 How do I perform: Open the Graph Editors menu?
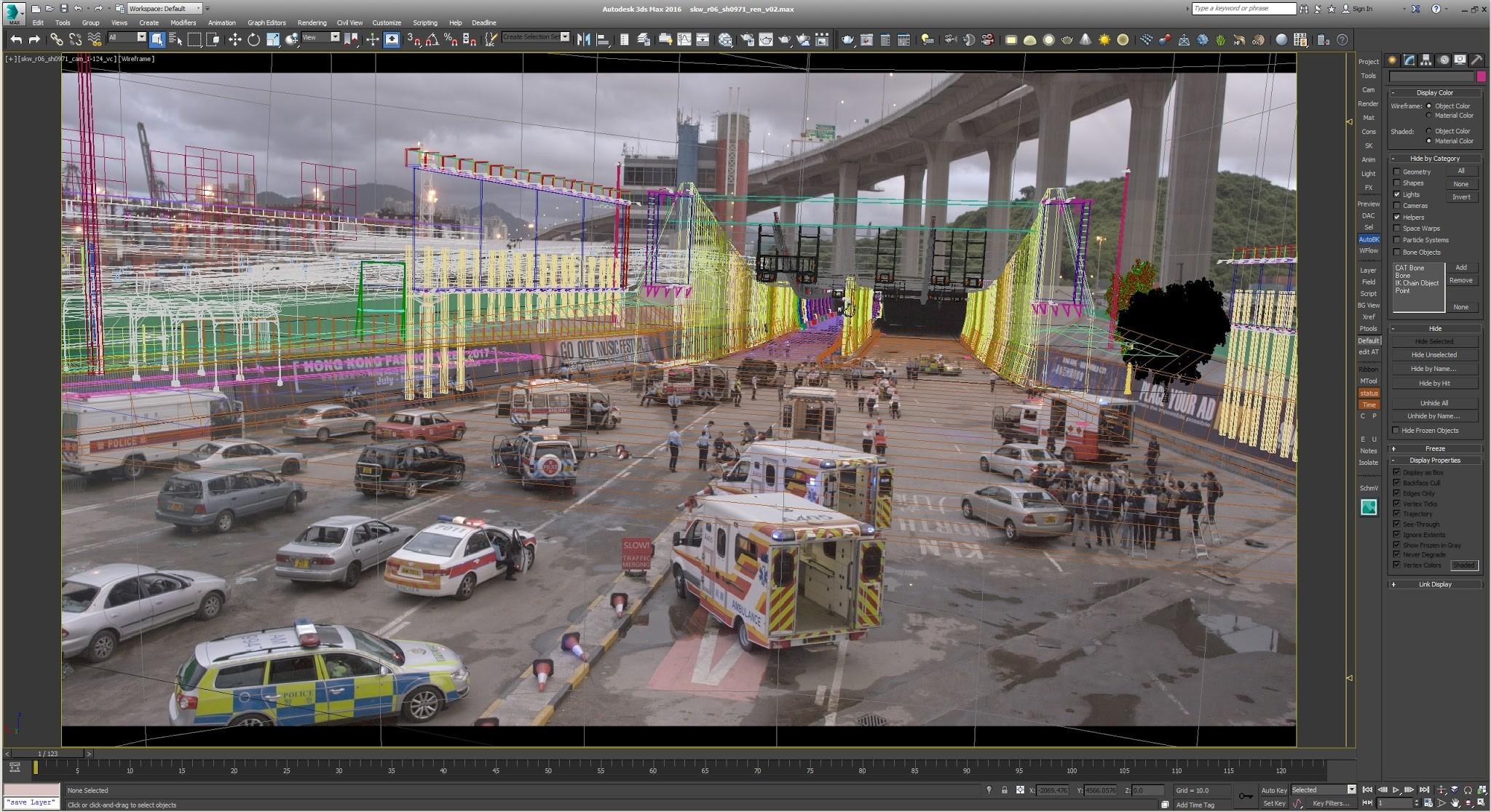point(266,23)
